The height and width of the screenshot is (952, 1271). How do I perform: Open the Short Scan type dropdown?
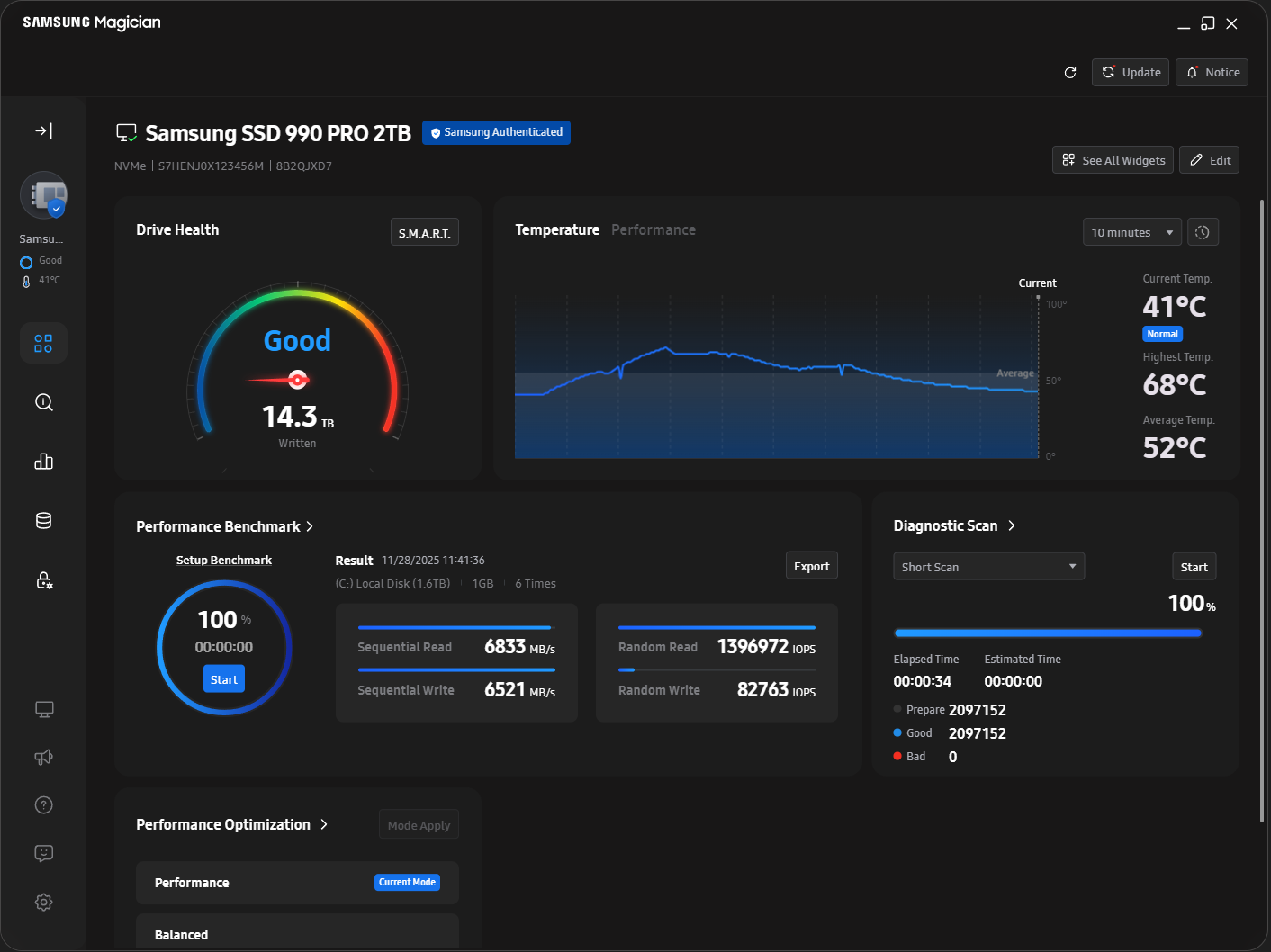tap(988, 566)
